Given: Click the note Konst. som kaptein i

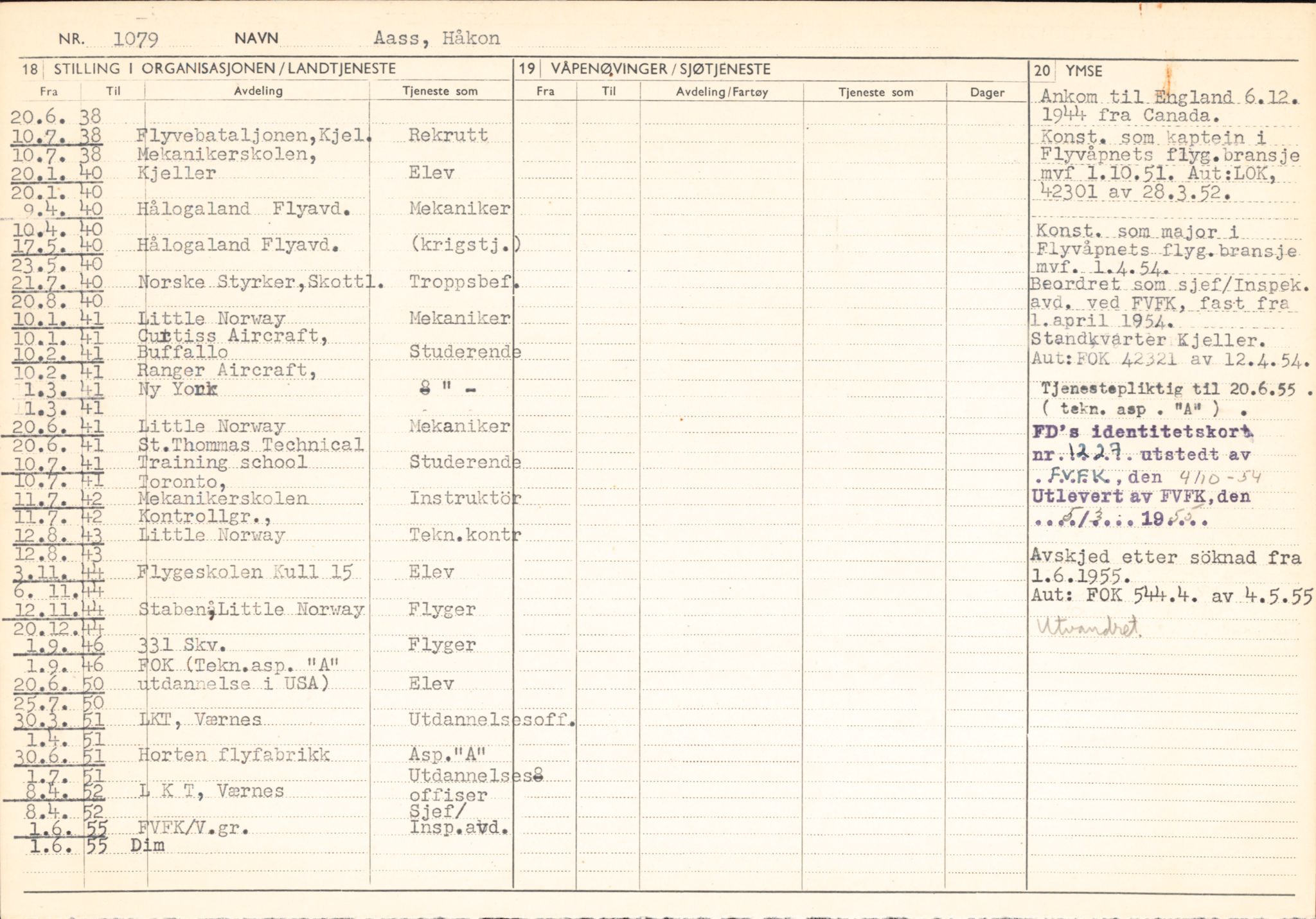Looking at the screenshot, I should click(1152, 137).
